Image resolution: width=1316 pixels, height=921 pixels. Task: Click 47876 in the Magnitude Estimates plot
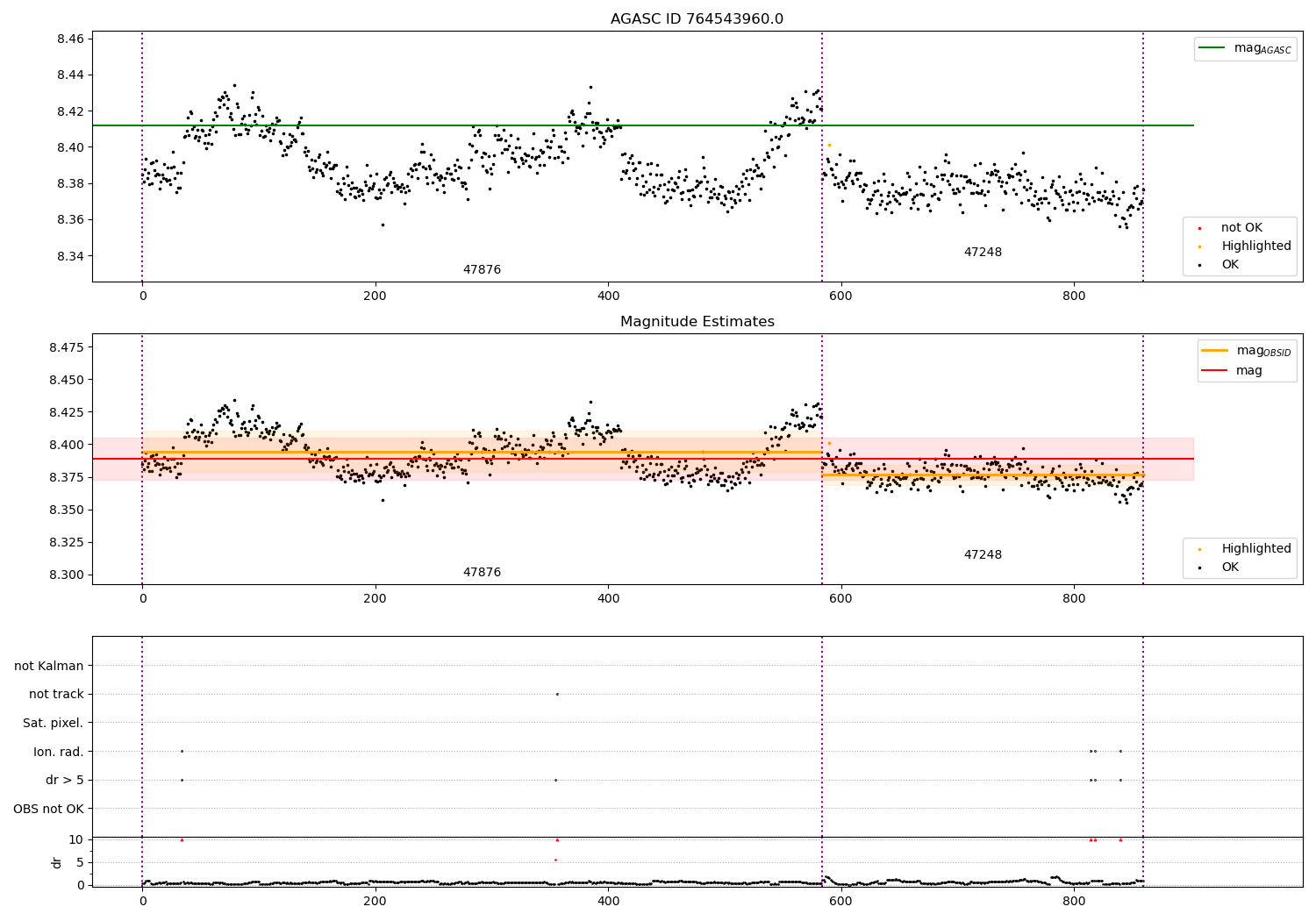point(482,573)
